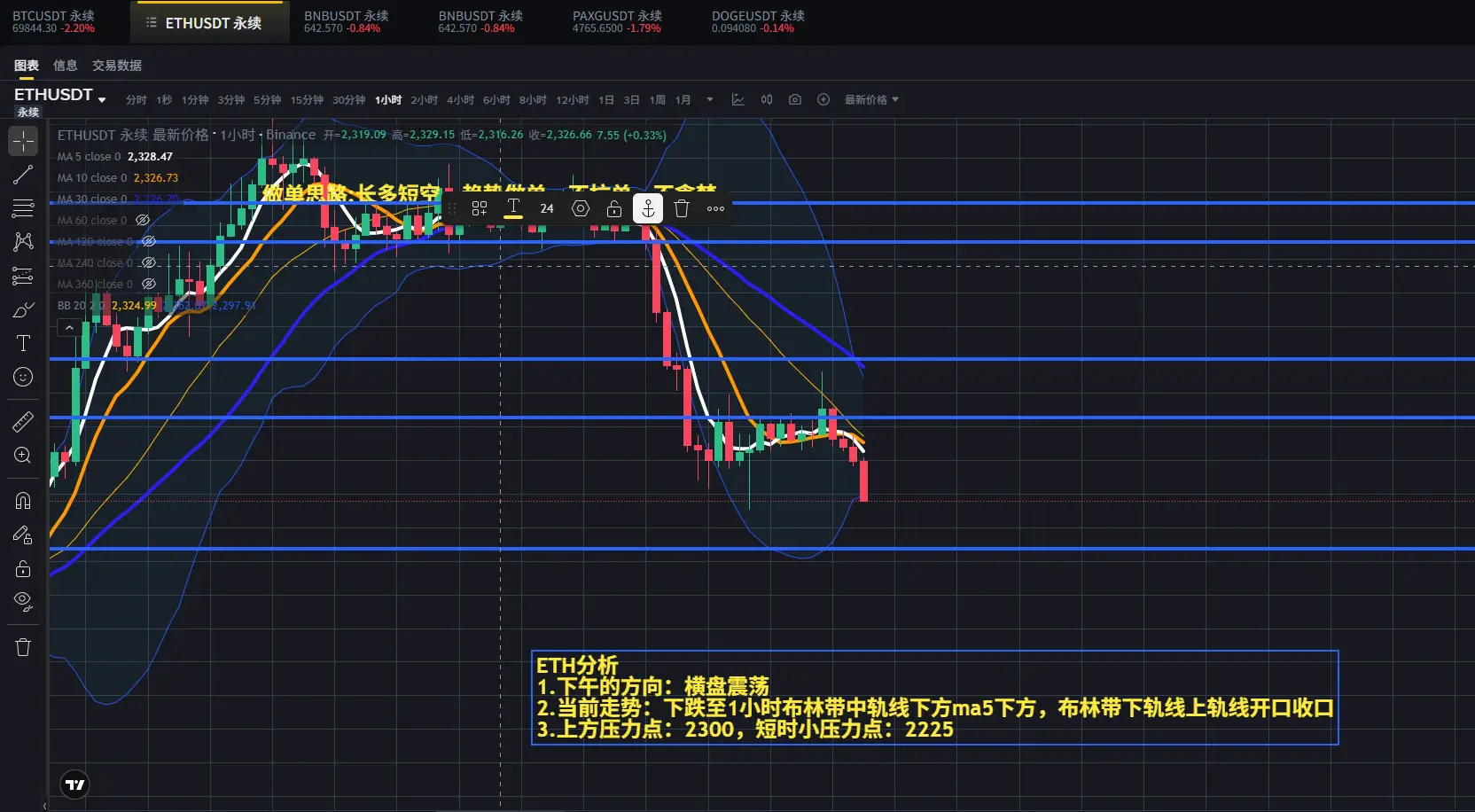Show the MA 240 indicator
1475x812 pixels.
point(149,262)
